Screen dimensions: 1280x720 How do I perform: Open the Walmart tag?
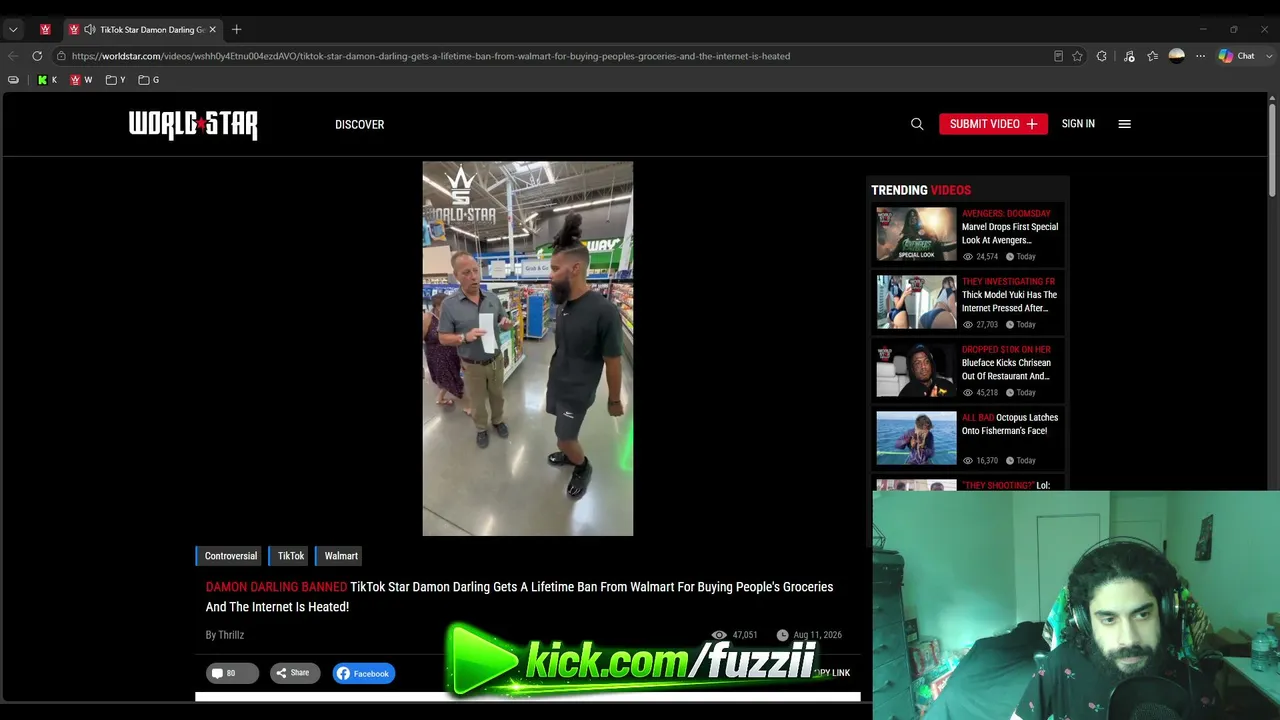click(x=340, y=556)
